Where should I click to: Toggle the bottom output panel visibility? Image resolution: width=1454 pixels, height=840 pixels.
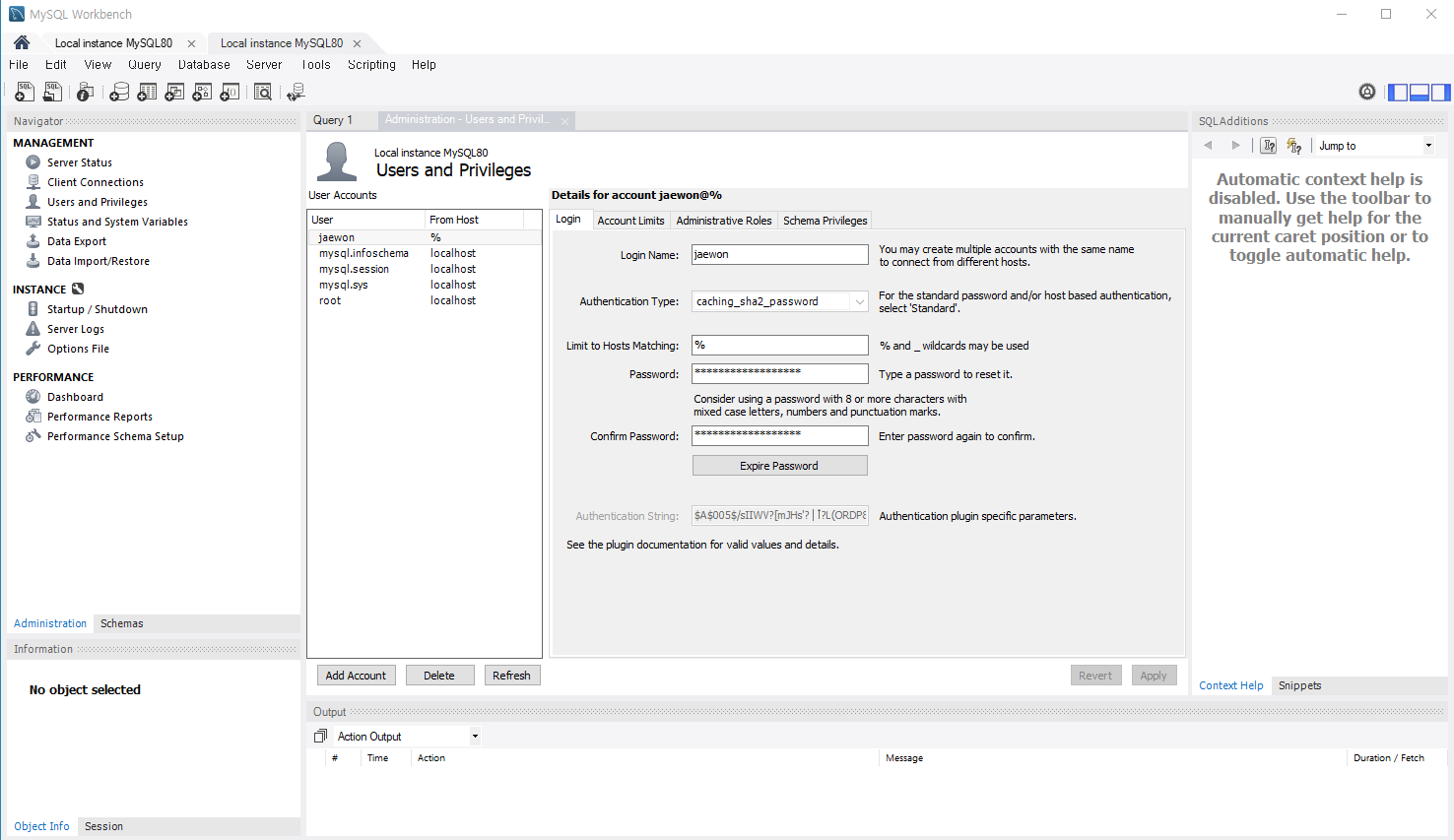coord(1420,92)
